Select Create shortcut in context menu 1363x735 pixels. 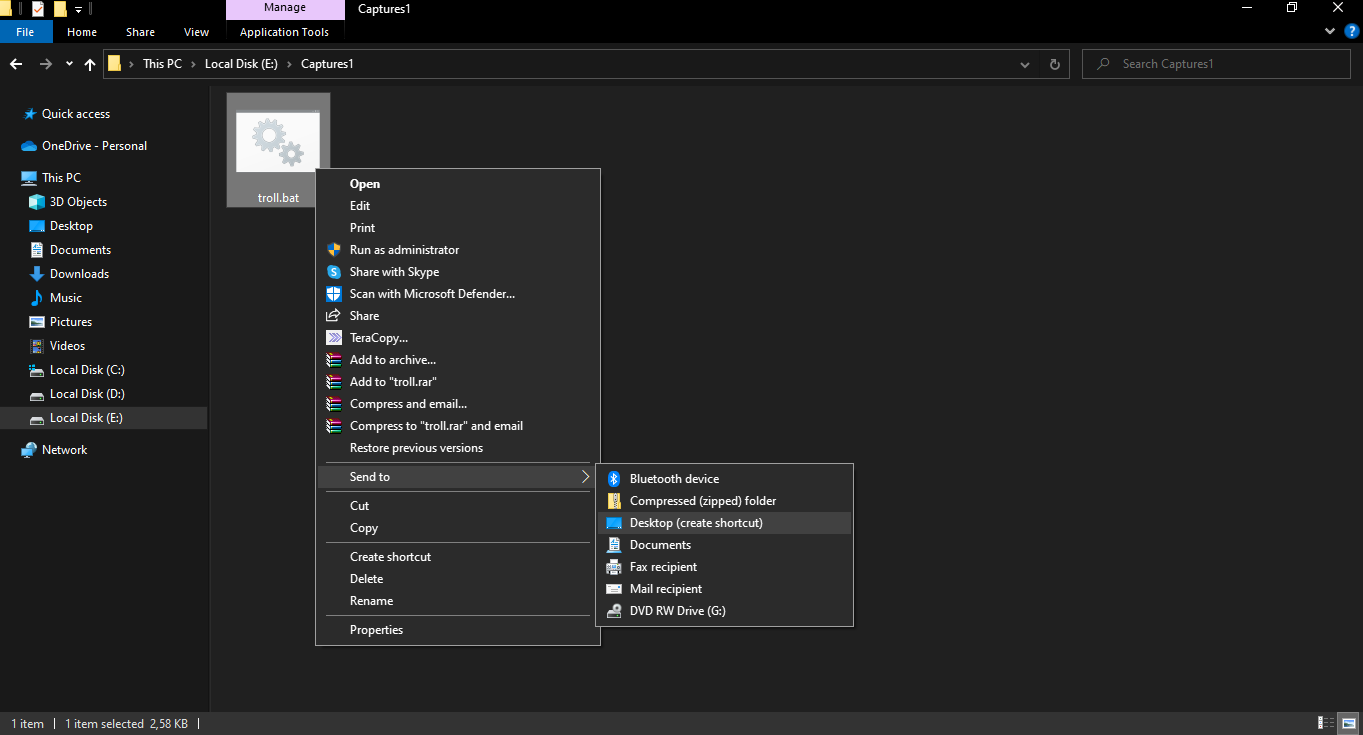click(x=458, y=557)
